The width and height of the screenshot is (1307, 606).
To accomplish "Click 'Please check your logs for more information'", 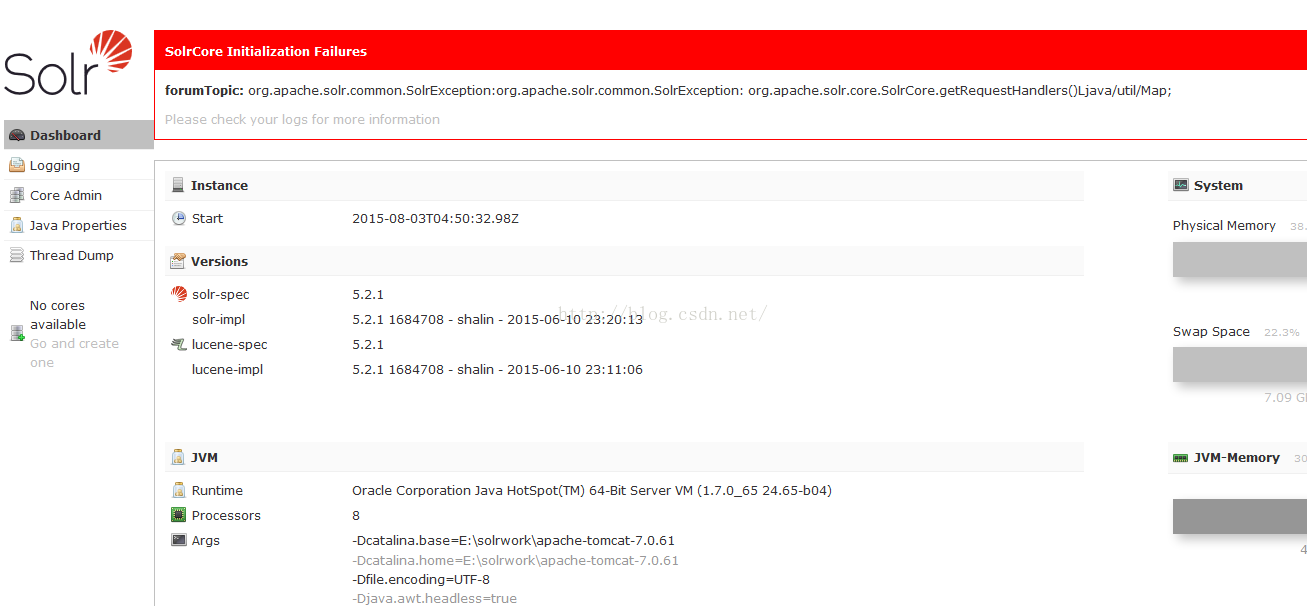I will click(302, 119).
